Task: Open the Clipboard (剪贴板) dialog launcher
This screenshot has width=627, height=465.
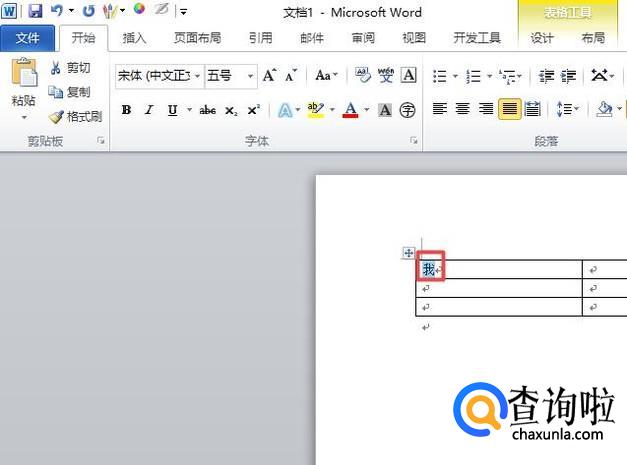Action: pyautogui.click(x=100, y=140)
